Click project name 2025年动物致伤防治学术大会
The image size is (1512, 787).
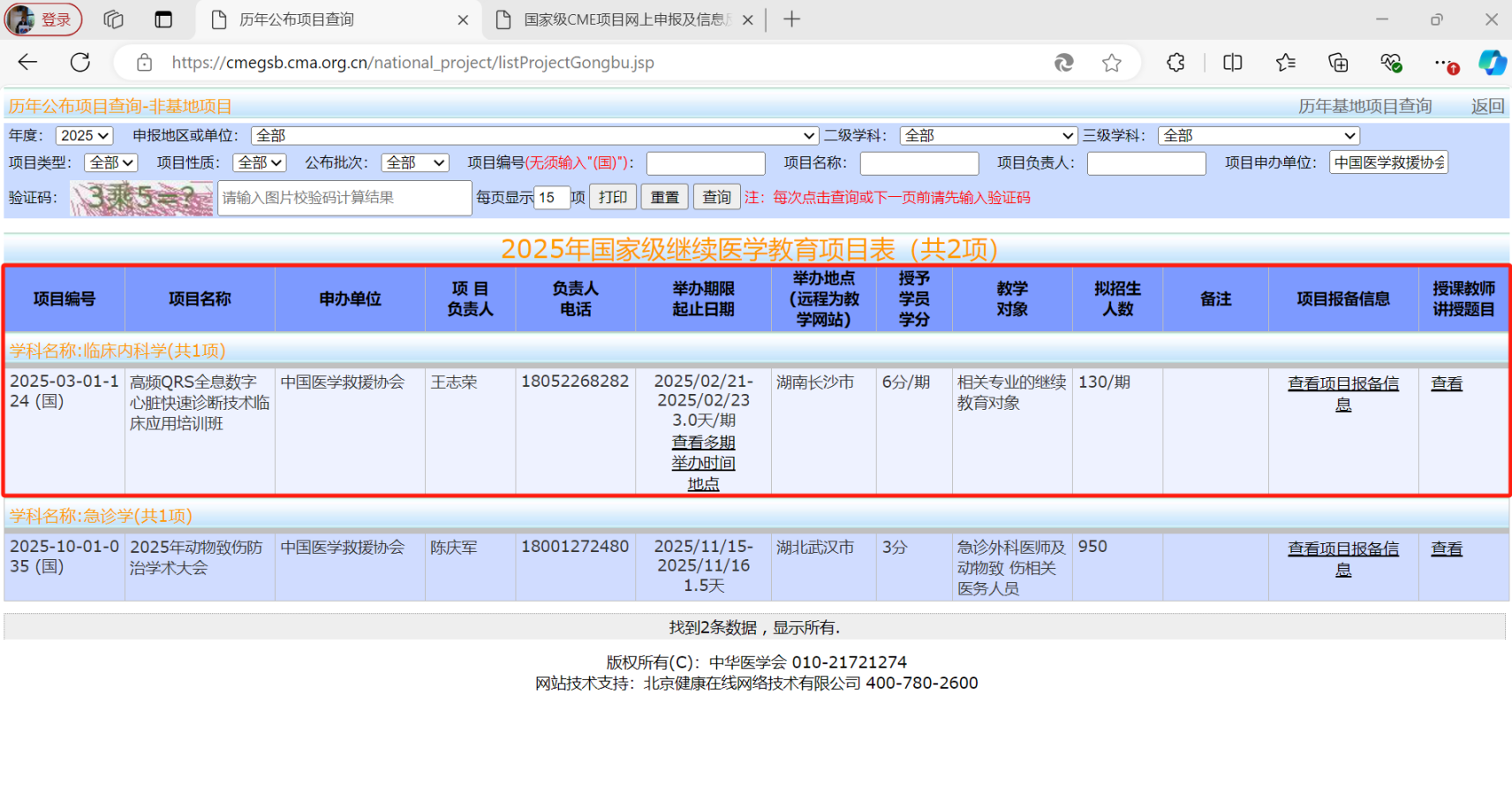point(196,557)
